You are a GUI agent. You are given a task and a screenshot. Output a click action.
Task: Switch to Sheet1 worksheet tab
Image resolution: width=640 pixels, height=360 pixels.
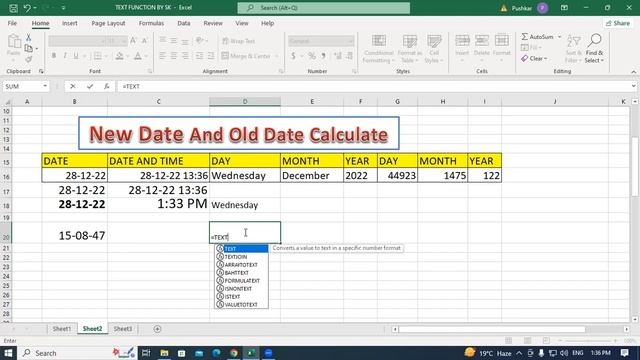point(62,329)
